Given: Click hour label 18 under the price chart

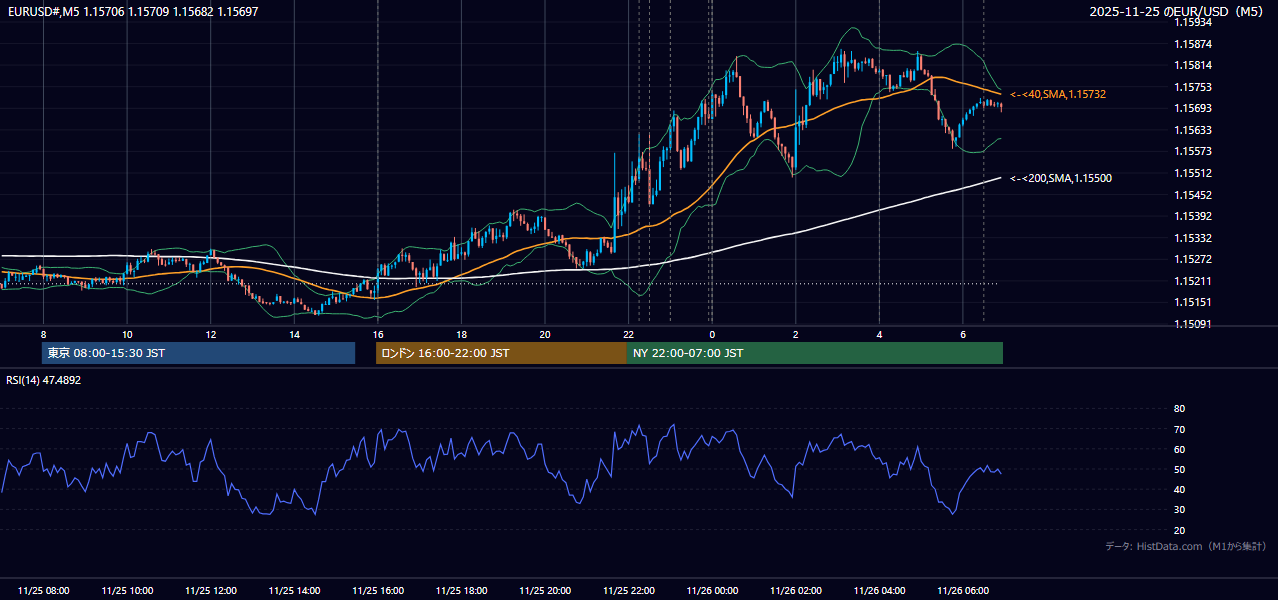Looking at the screenshot, I should click(x=461, y=334).
